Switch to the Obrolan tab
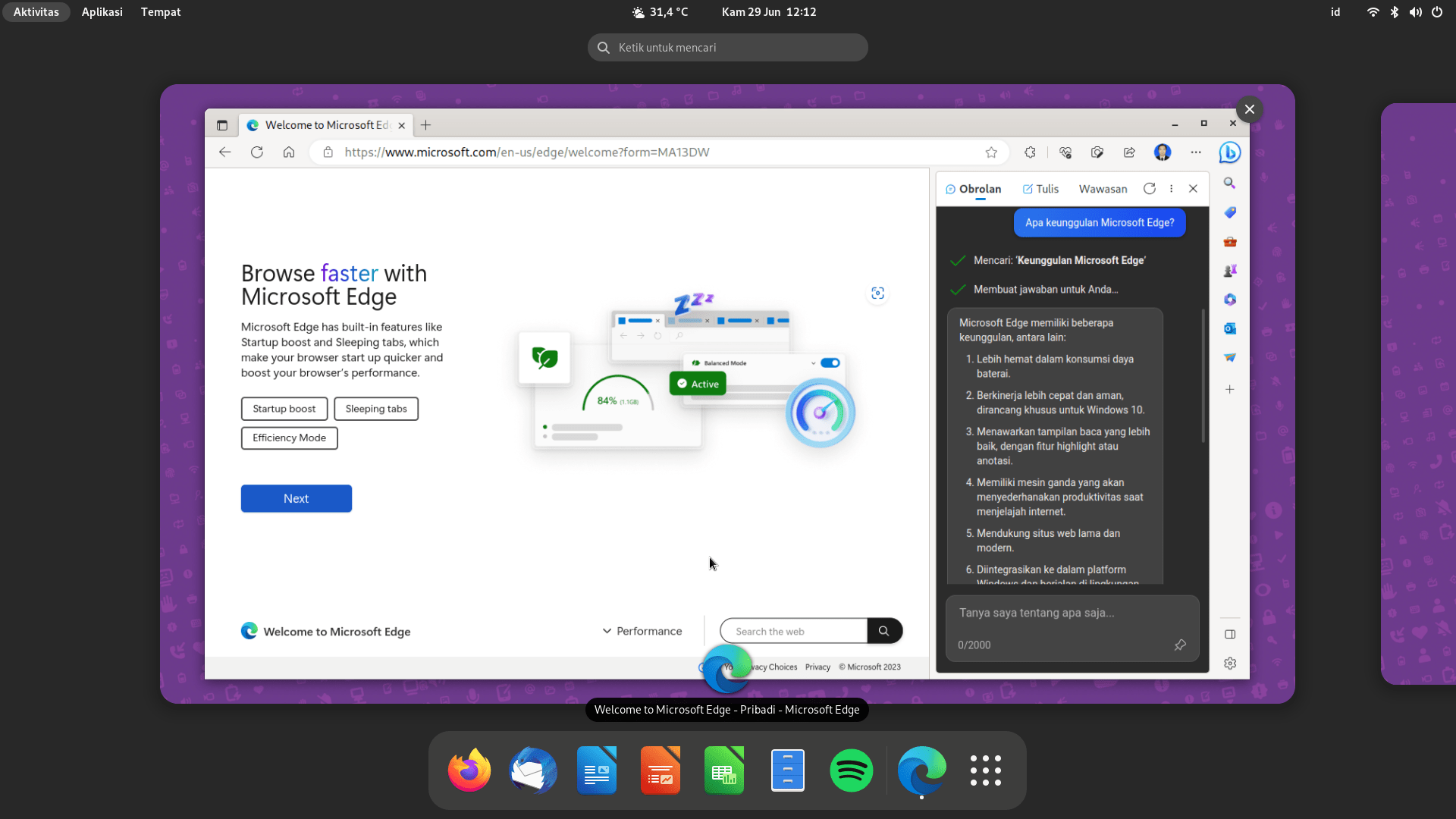This screenshot has height=819, width=1456. point(974,189)
